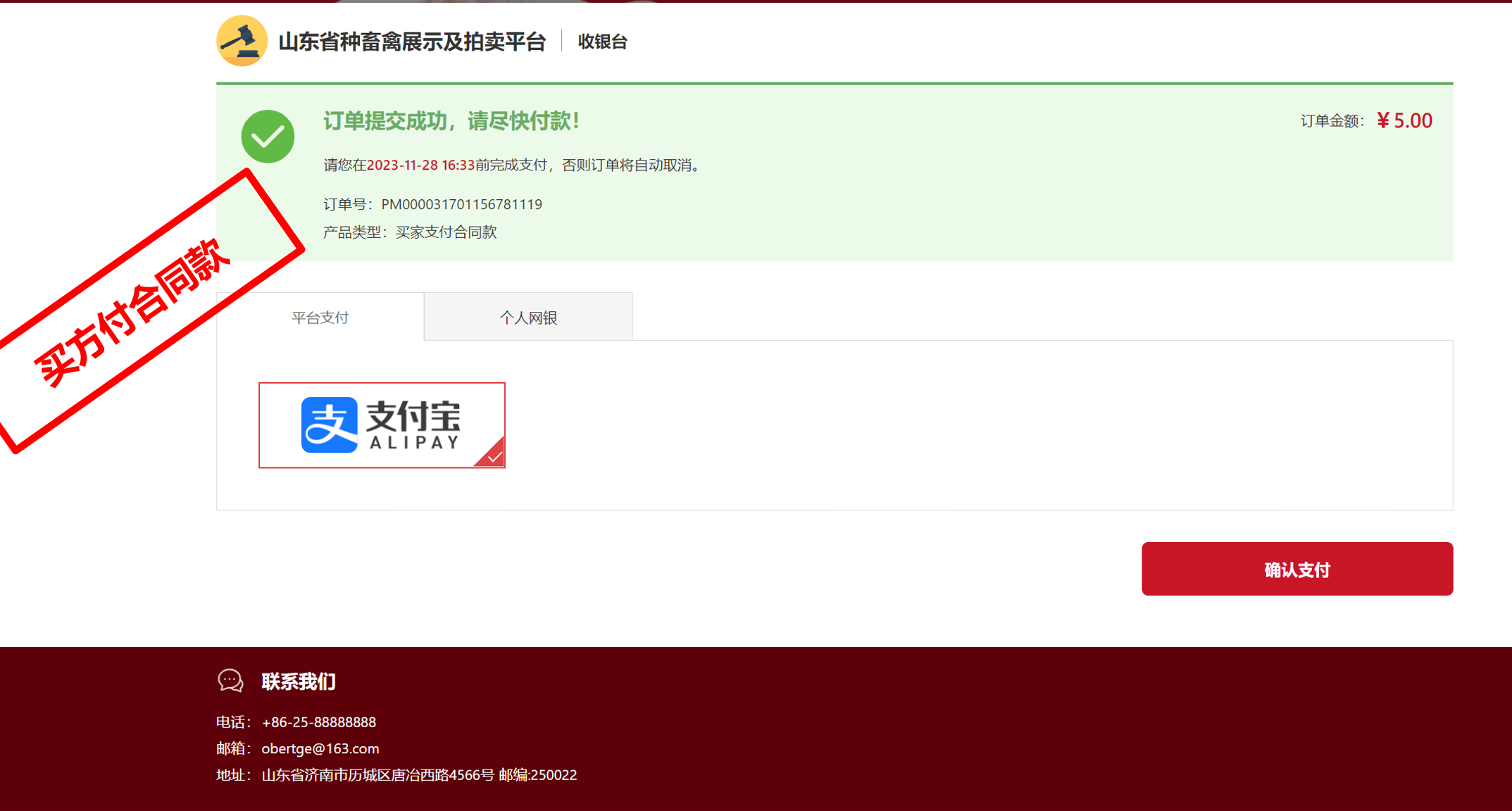The image size is (1512, 811).
Task: Click the payment deadline 2023-11-28 16:33
Action: point(420,165)
